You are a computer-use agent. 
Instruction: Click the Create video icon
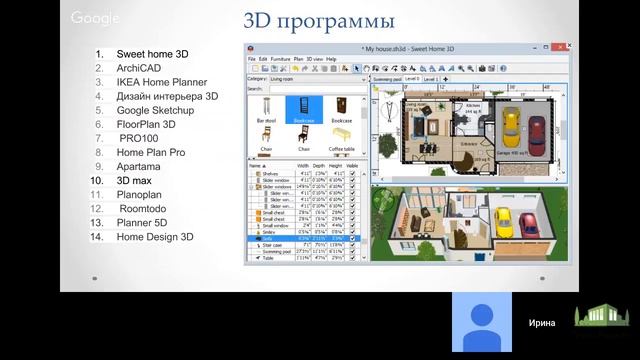(x=491, y=69)
